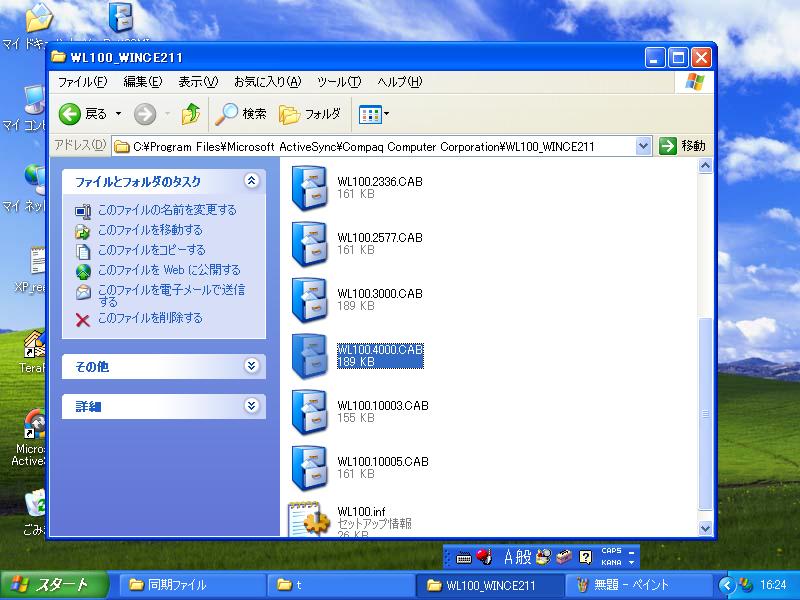Click the IME keyboard icon on language bar
This screenshot has width=800, height=600.
(463, 558)
